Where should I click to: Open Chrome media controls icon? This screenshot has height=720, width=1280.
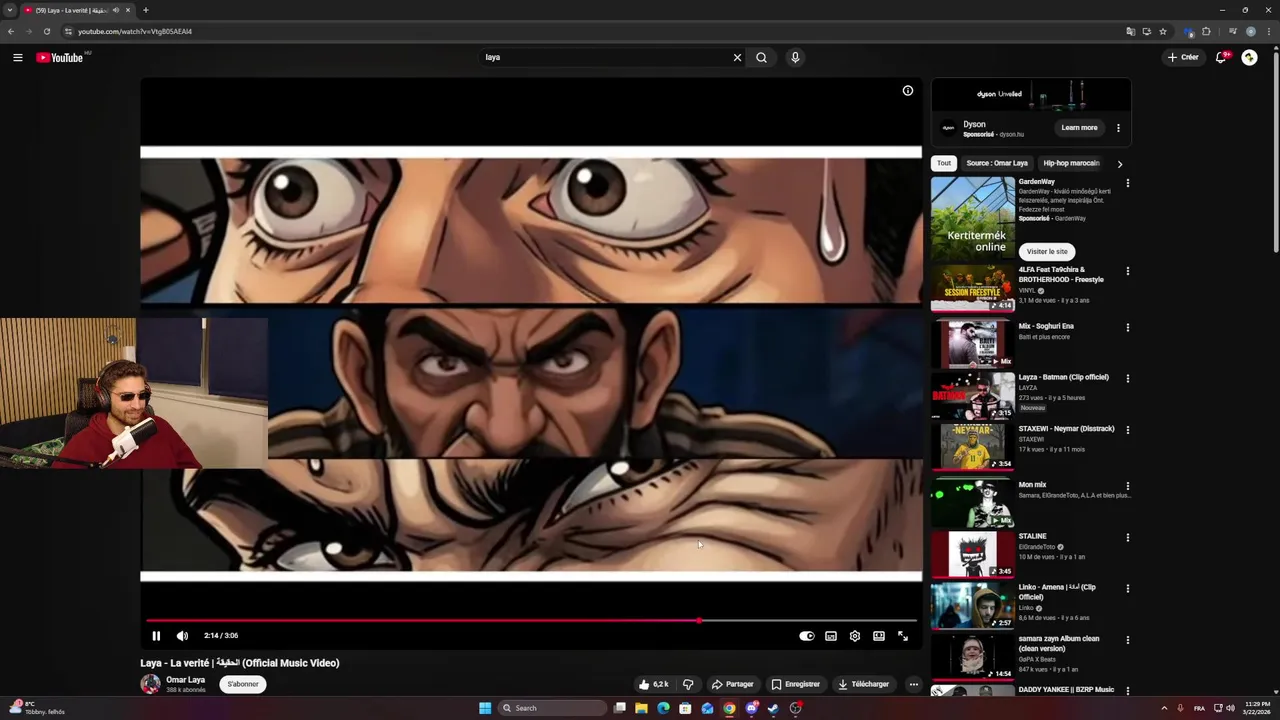coord(1233,31)
